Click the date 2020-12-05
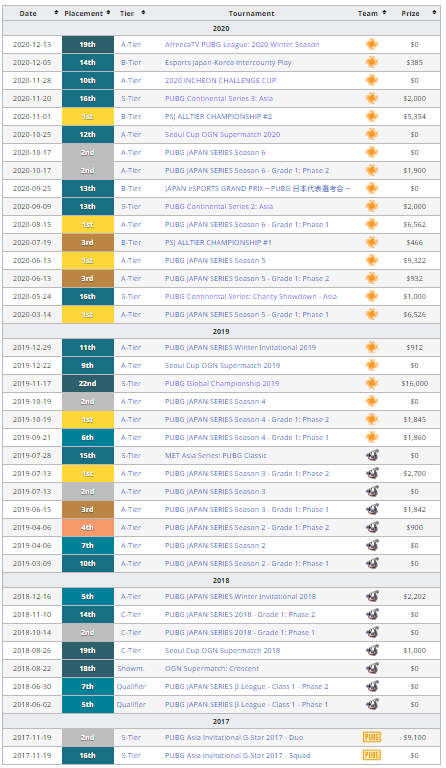Screen dimensions: 446x768 coord(32,63)
